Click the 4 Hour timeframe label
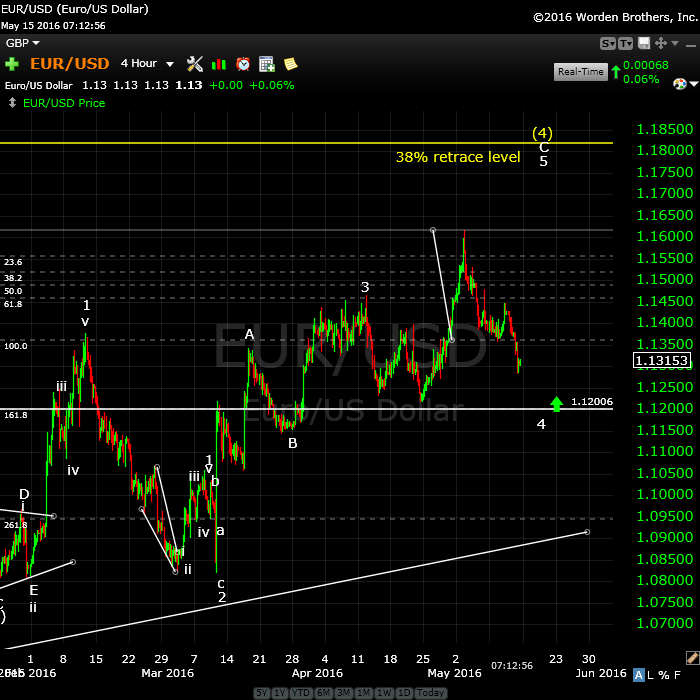This screenshot has height=700, width=700. click(139, 63)
